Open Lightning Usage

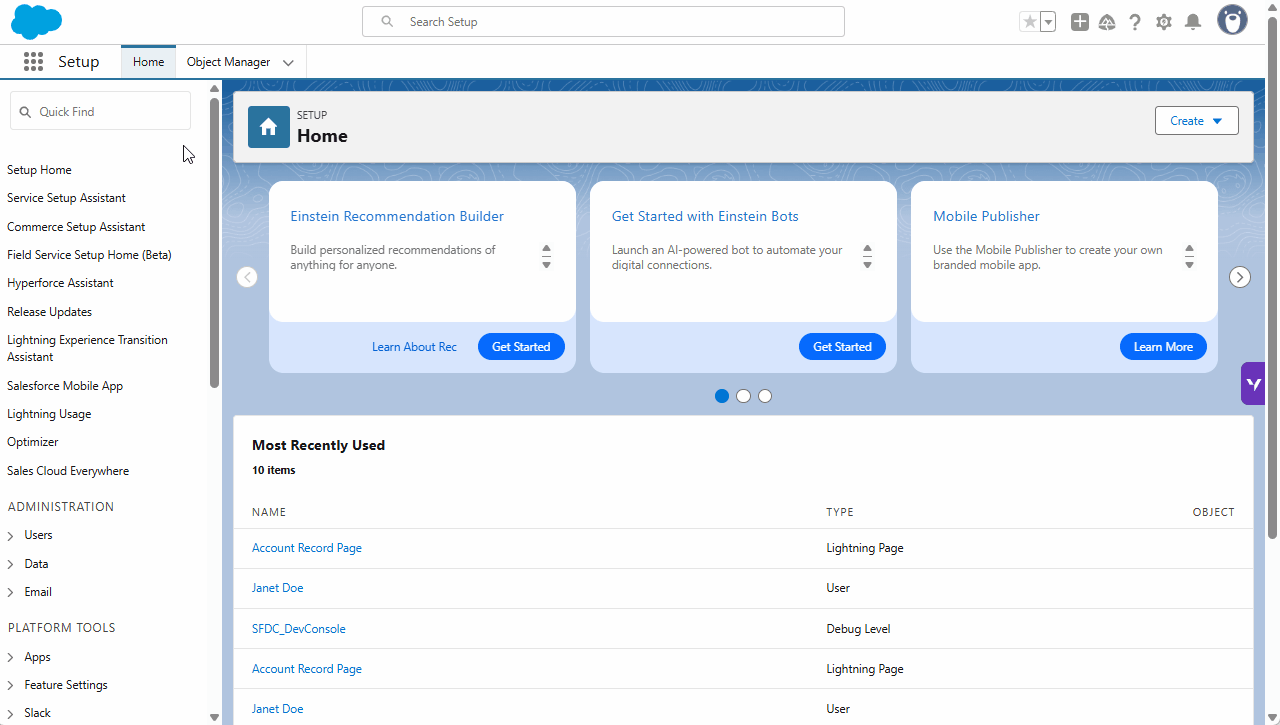click(49, 414)
